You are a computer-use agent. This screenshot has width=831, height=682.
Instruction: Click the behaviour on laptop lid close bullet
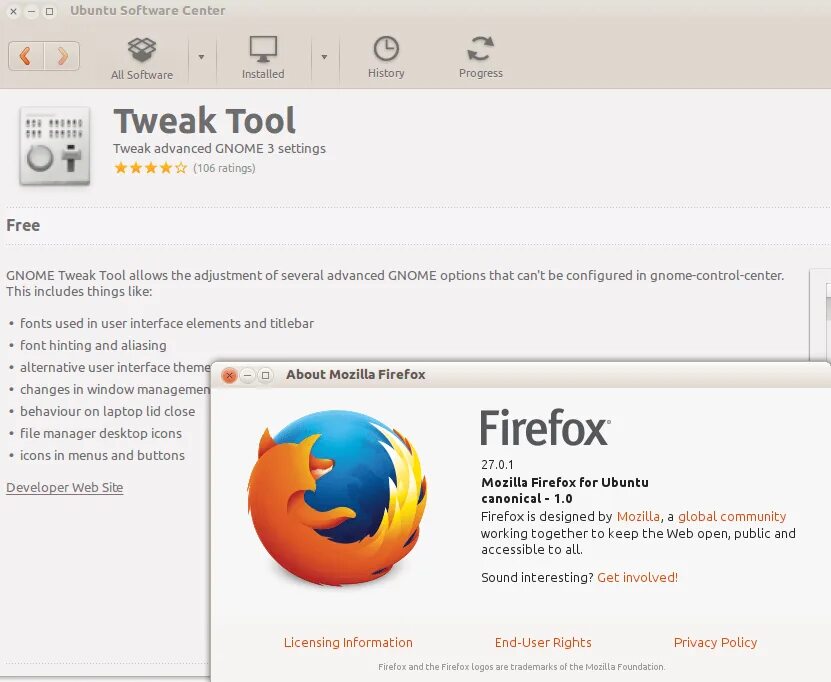click(108, 411)
